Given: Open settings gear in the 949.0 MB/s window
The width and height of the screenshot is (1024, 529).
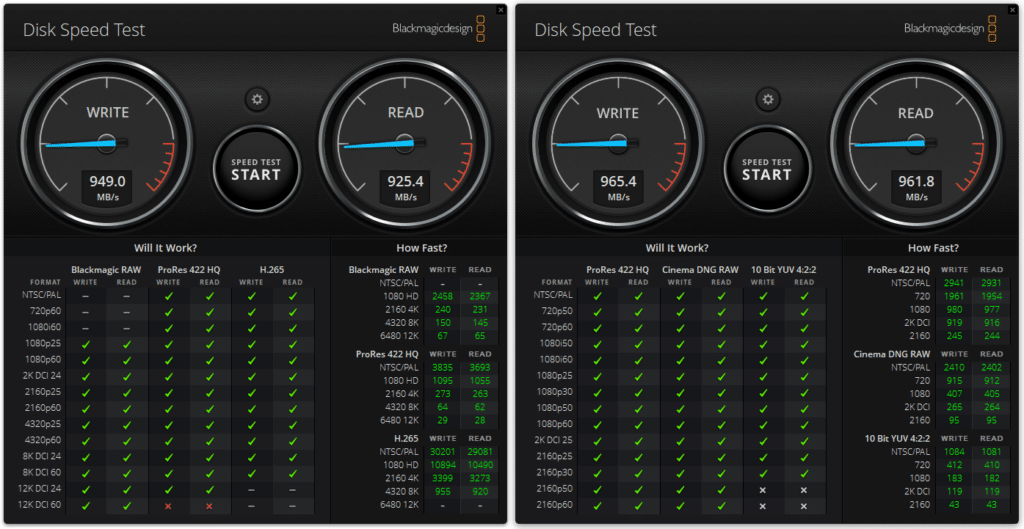Looking at the screenshot, I should pyautogui.click(x=257, y=100).
